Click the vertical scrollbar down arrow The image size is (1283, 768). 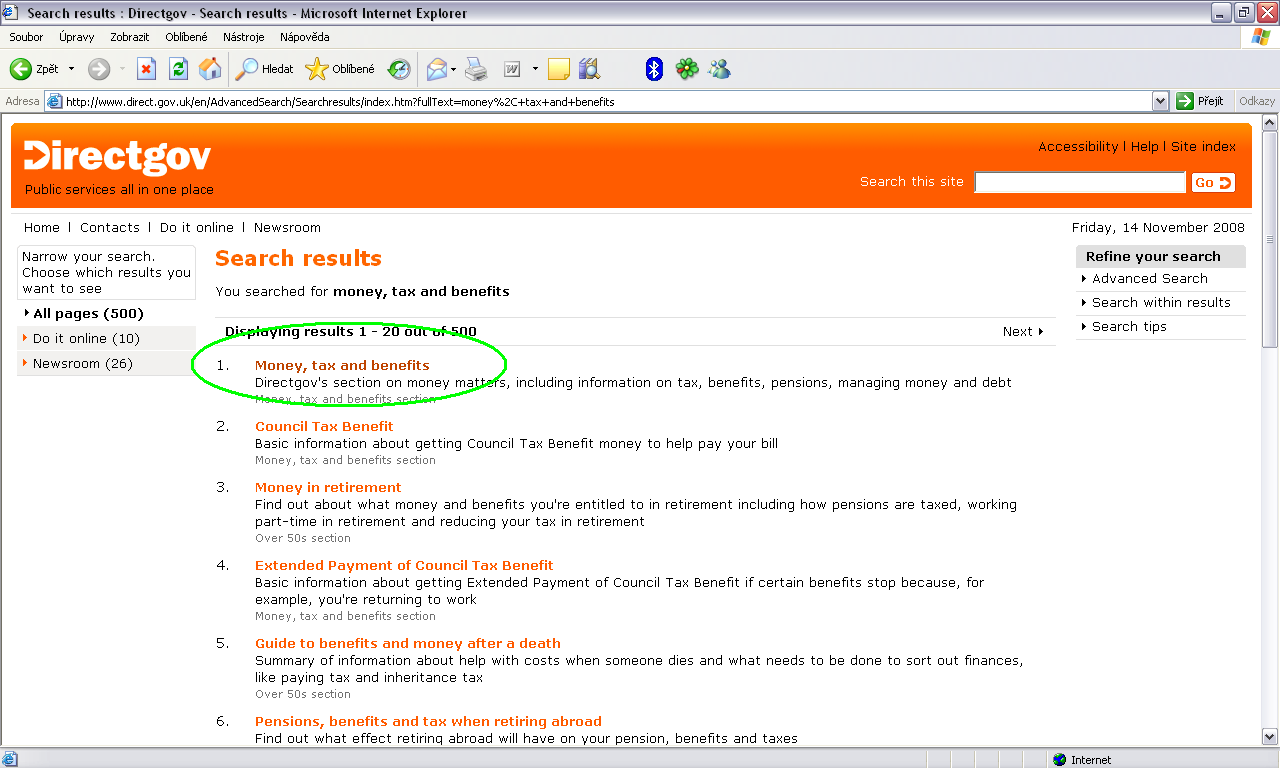pos(1270,738)
